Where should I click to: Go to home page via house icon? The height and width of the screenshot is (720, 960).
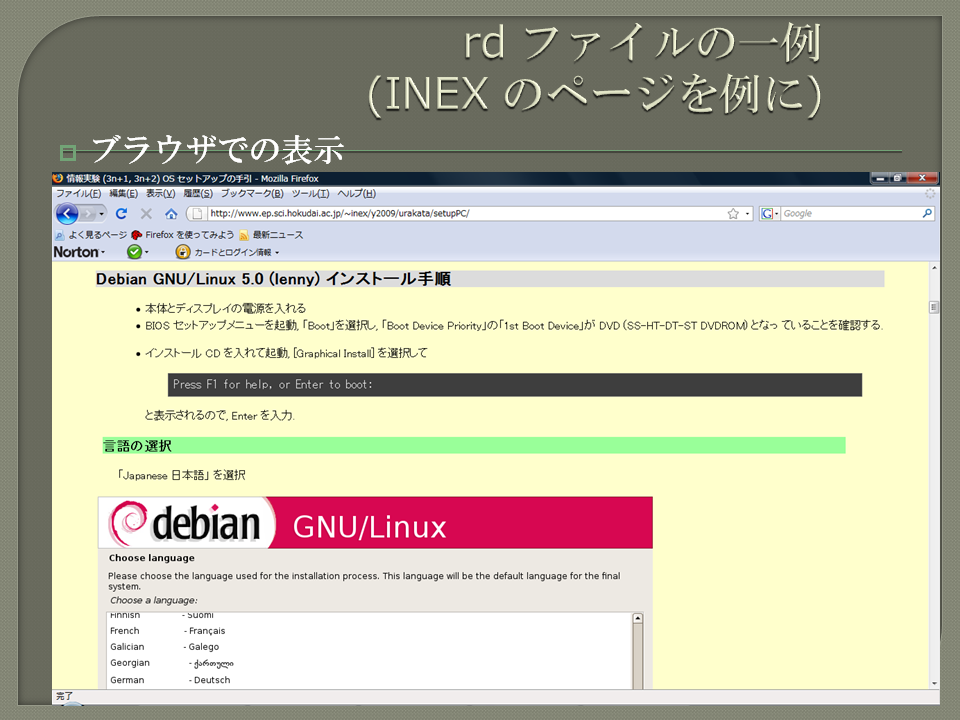point(171,214)
